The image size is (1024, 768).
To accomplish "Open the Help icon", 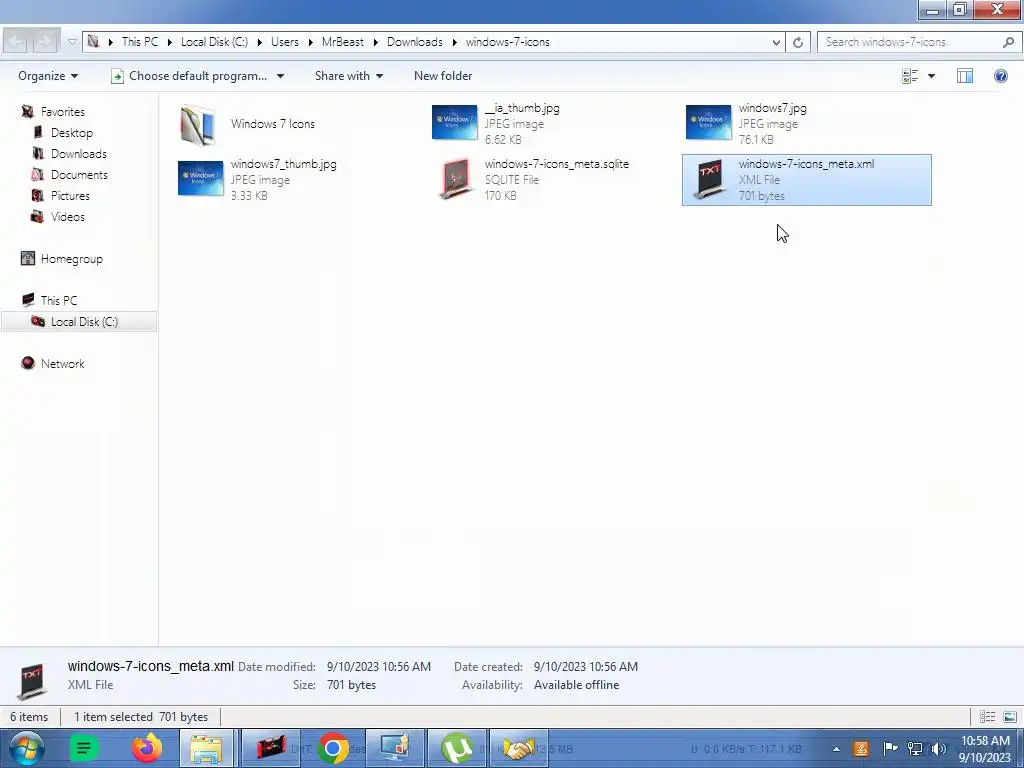I will pyautogui.click(x=1000, y=76).
